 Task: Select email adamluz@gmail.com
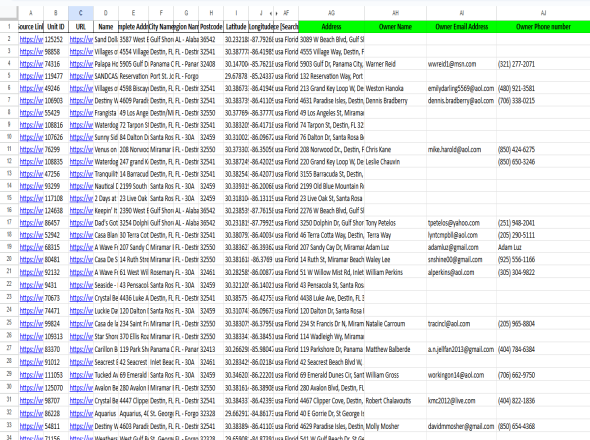tap(462, 247)
